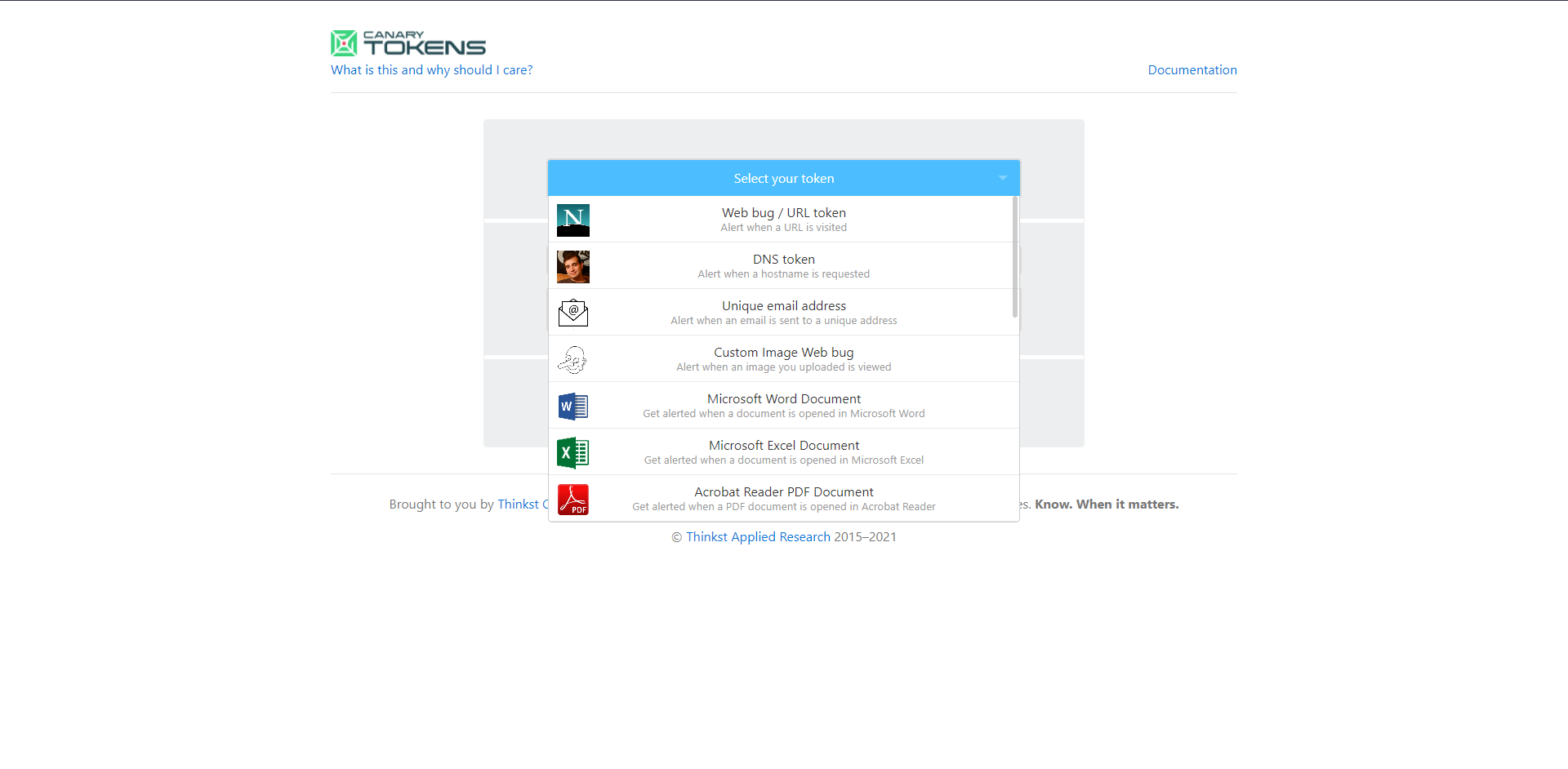Open 'What is this and why should I care?' link

click(x=431, y=70)
